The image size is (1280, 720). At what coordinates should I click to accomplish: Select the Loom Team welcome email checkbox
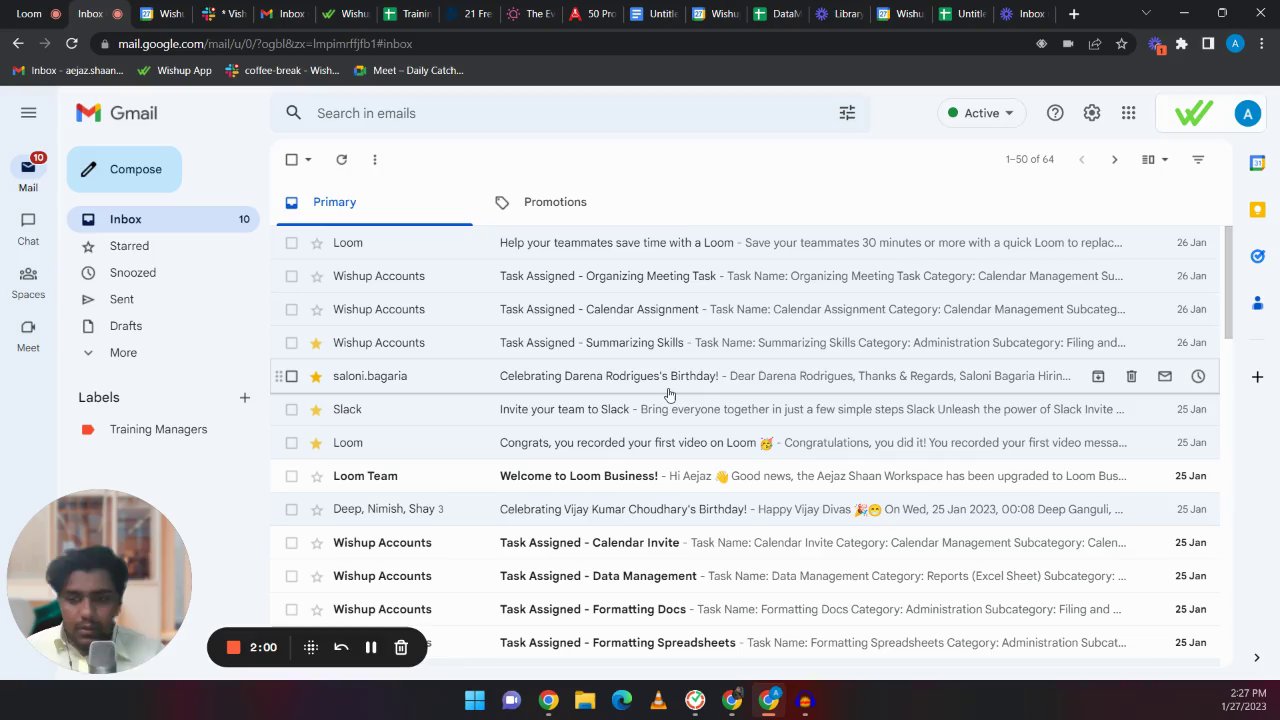tap(291, 476)
